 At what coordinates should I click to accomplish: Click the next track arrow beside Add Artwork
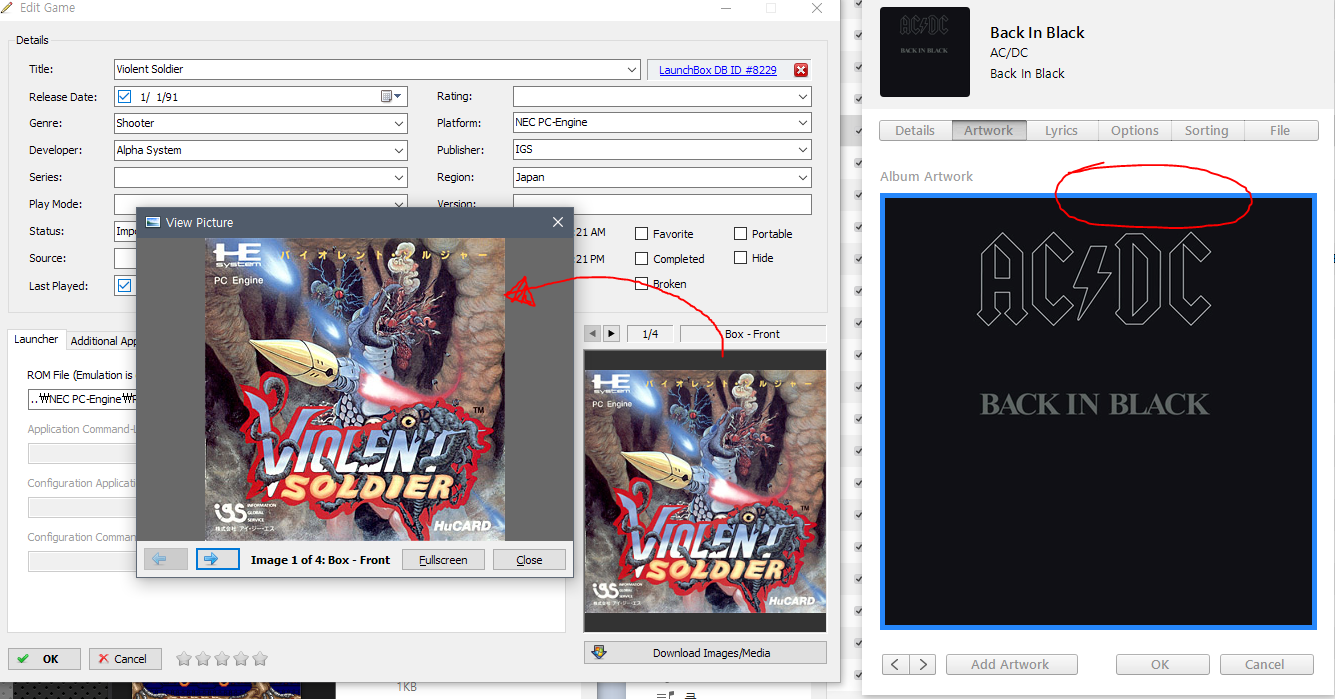923,664
